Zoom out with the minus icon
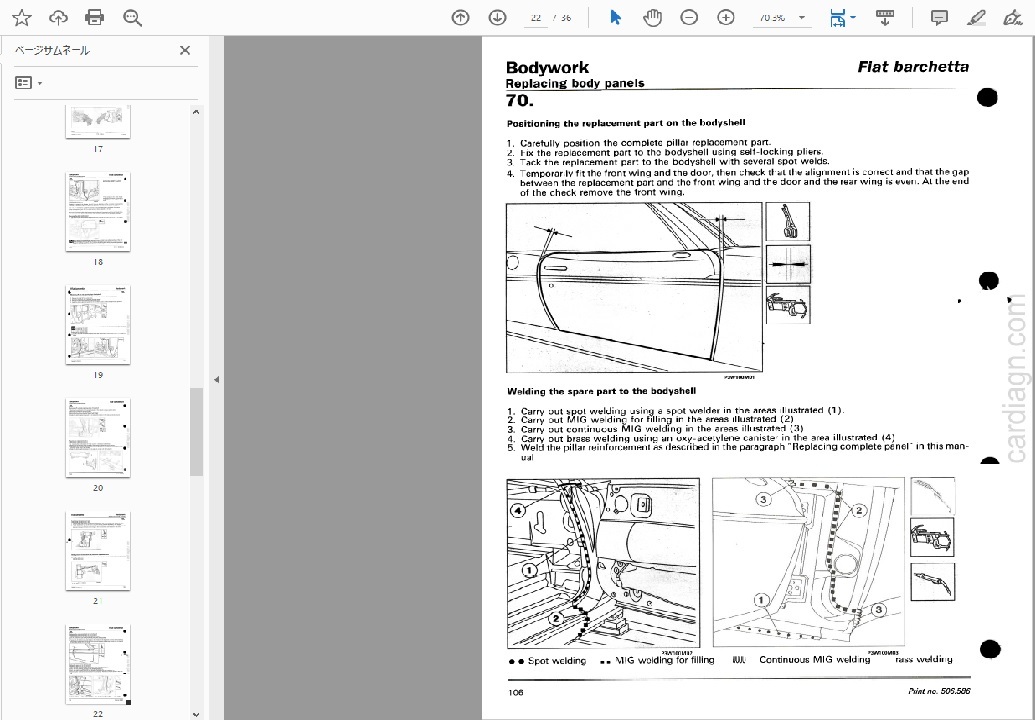This screenshot has height=720, width=1035. tap(688, 18)
